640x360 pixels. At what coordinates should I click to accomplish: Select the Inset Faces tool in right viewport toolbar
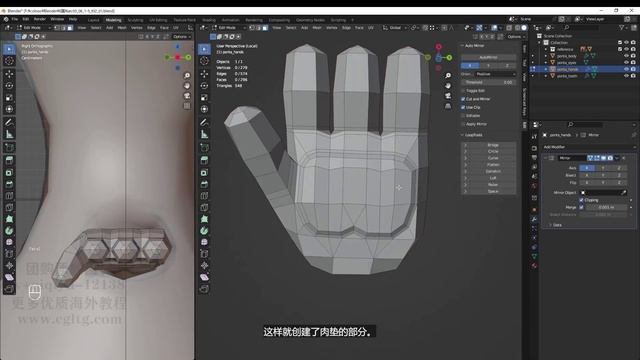[x=204, y=172]
